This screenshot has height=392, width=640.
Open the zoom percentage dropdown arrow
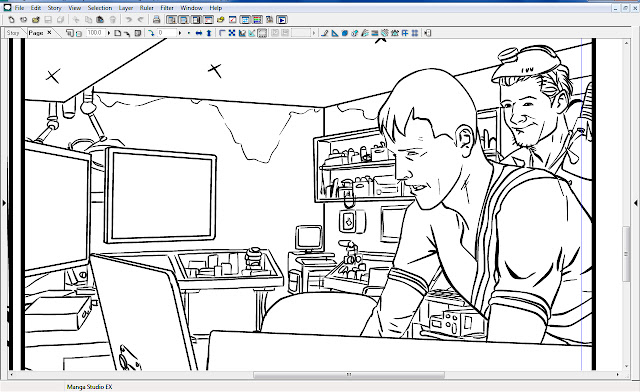(x=109, y=33)
